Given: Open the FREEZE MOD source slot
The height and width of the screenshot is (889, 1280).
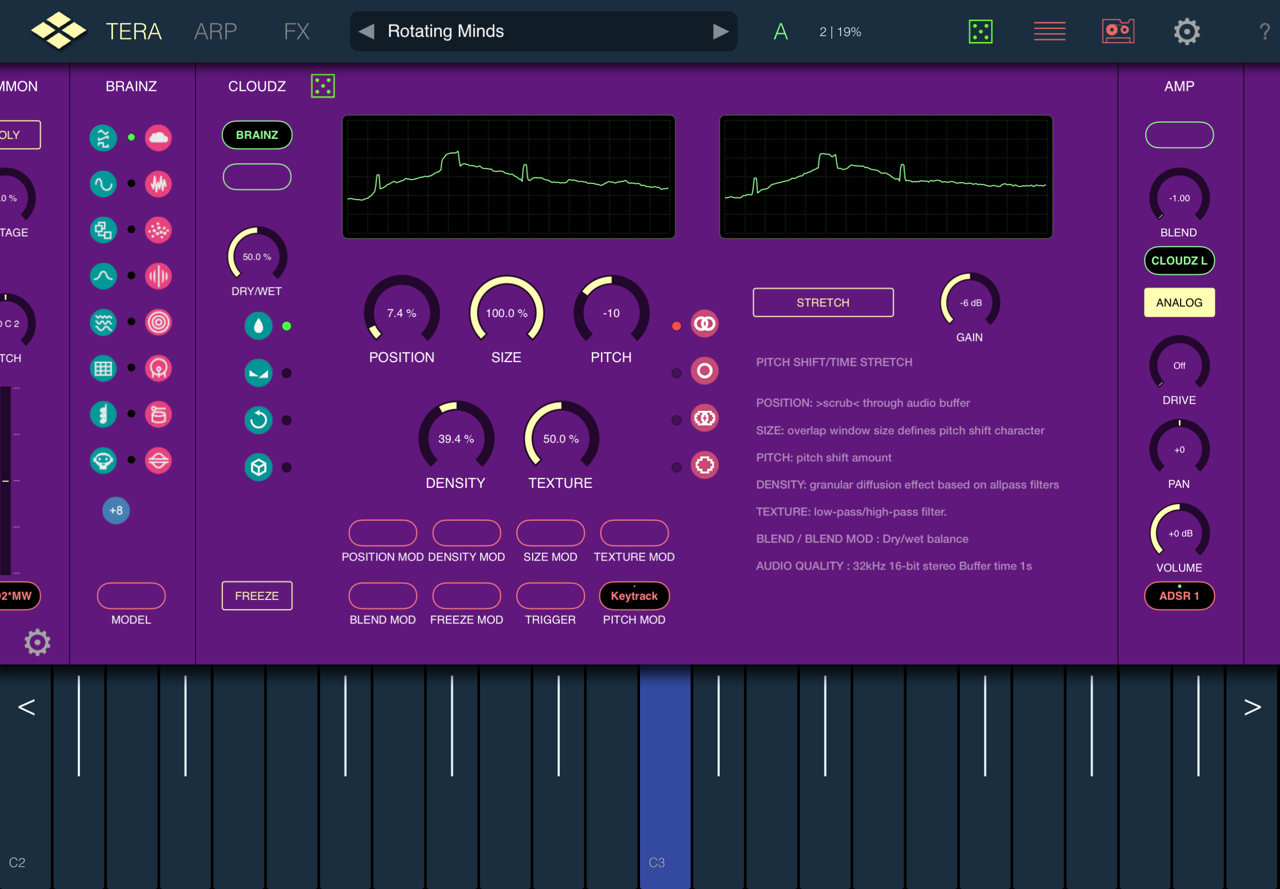Looking at the screenshot, I should [x=467, y=596].
